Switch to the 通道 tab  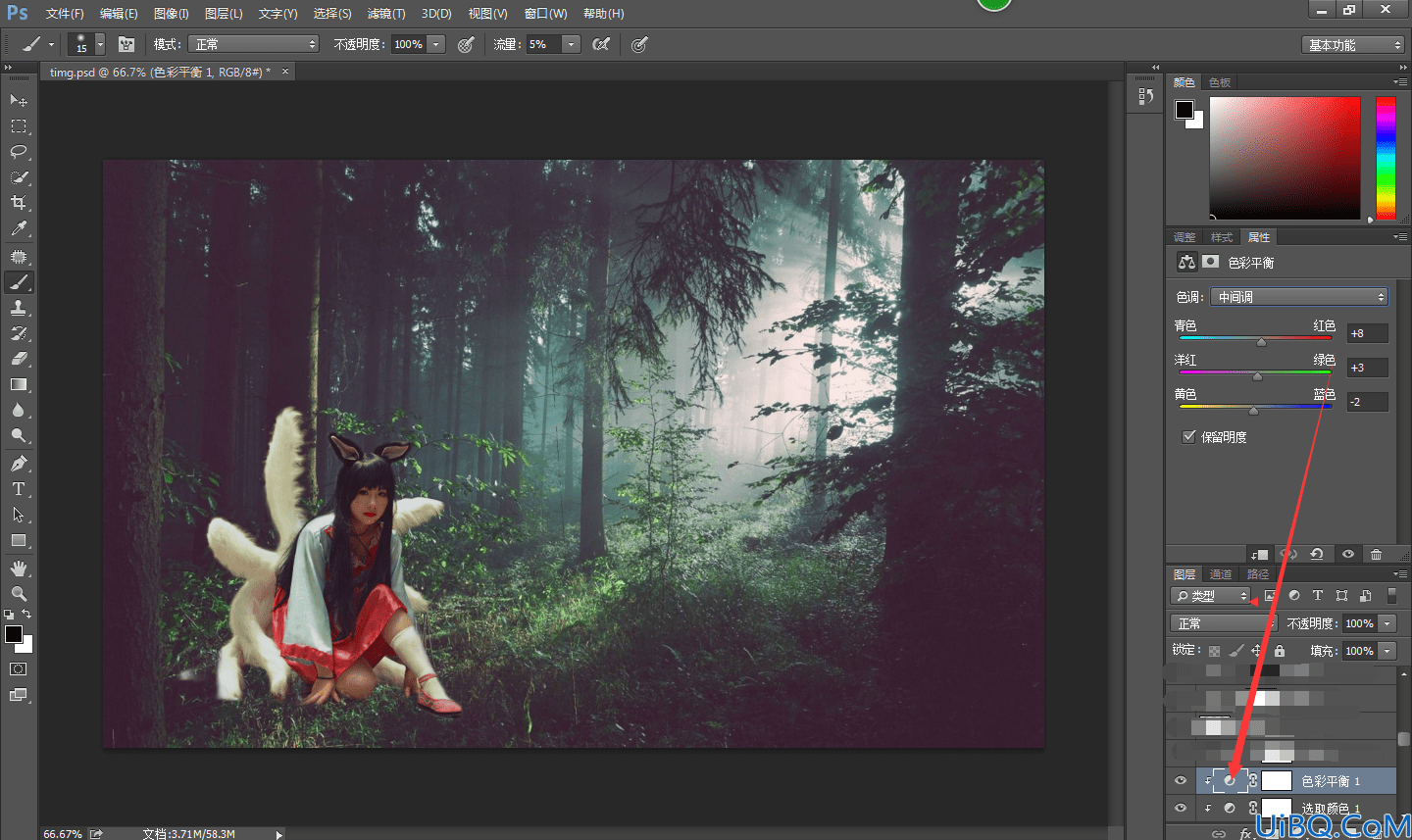(1221, 574)
